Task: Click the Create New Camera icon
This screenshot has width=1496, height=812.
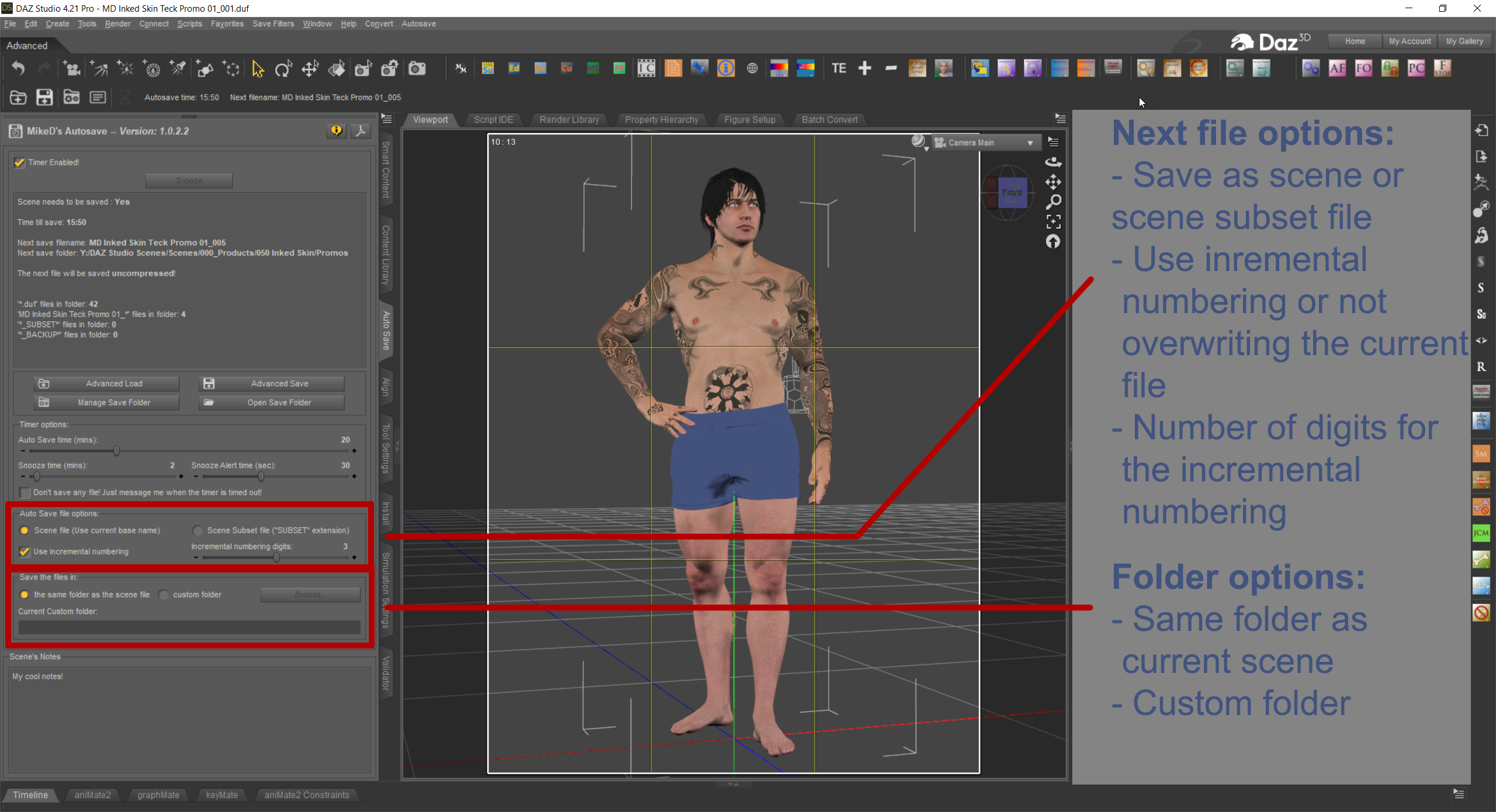Action: point(72,69)
